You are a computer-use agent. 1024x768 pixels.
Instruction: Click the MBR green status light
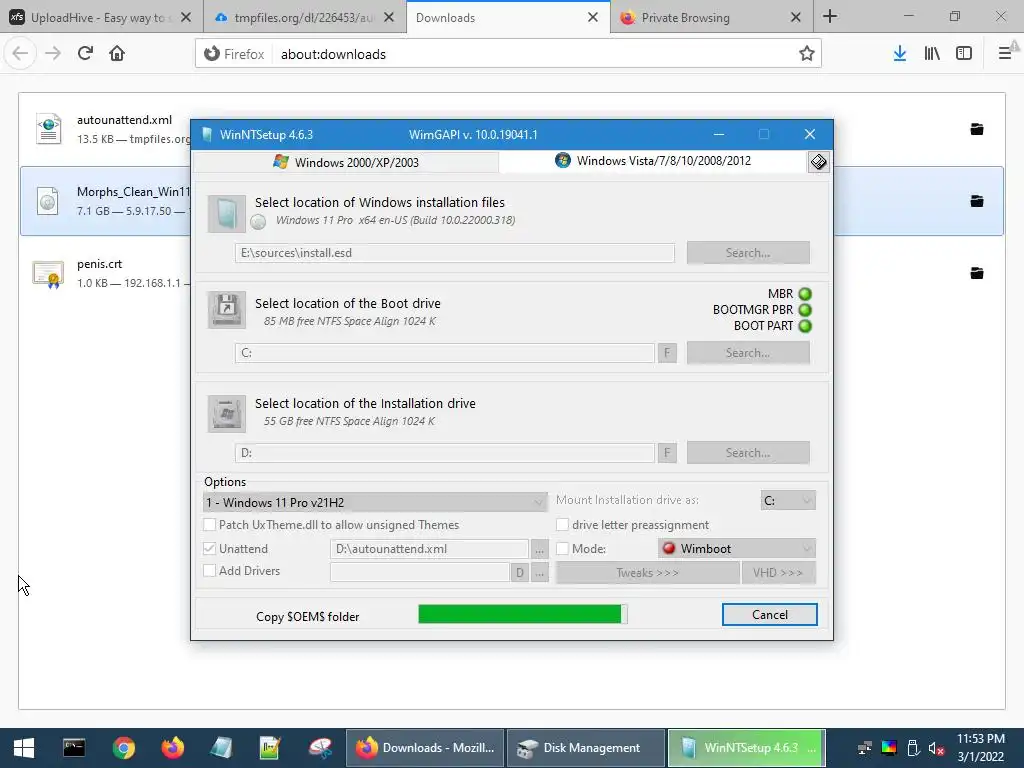coord(805,294)
